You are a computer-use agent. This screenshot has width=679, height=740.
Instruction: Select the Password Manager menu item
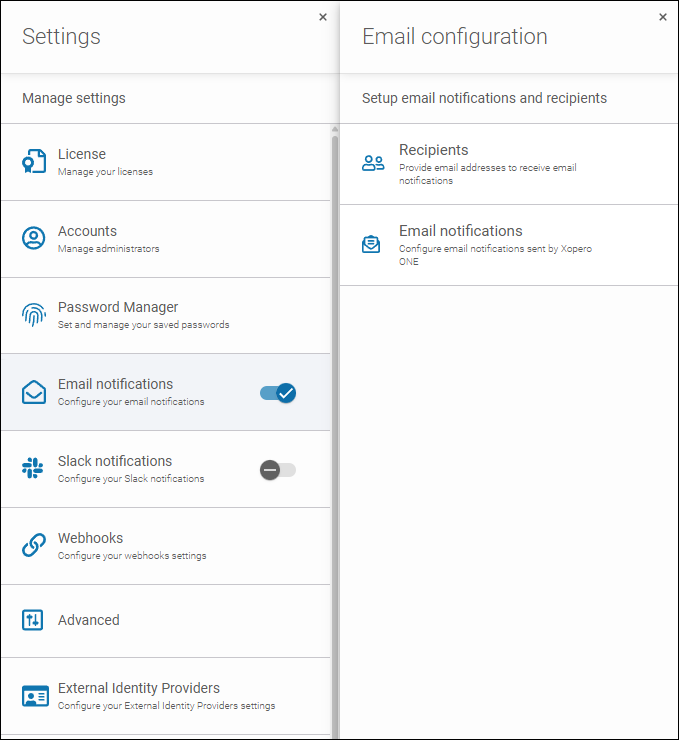(x=165, y=316)
